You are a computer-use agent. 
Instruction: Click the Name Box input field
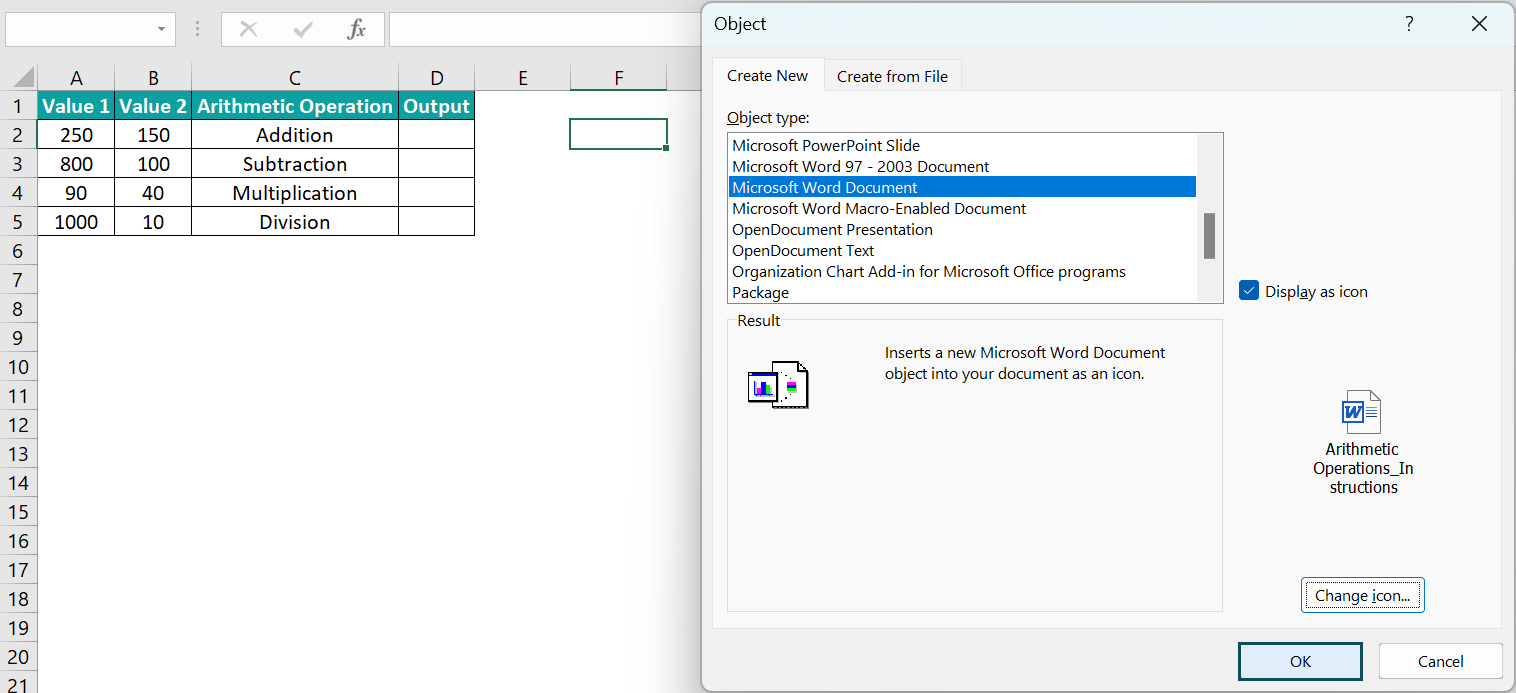[x=80, y=30]
